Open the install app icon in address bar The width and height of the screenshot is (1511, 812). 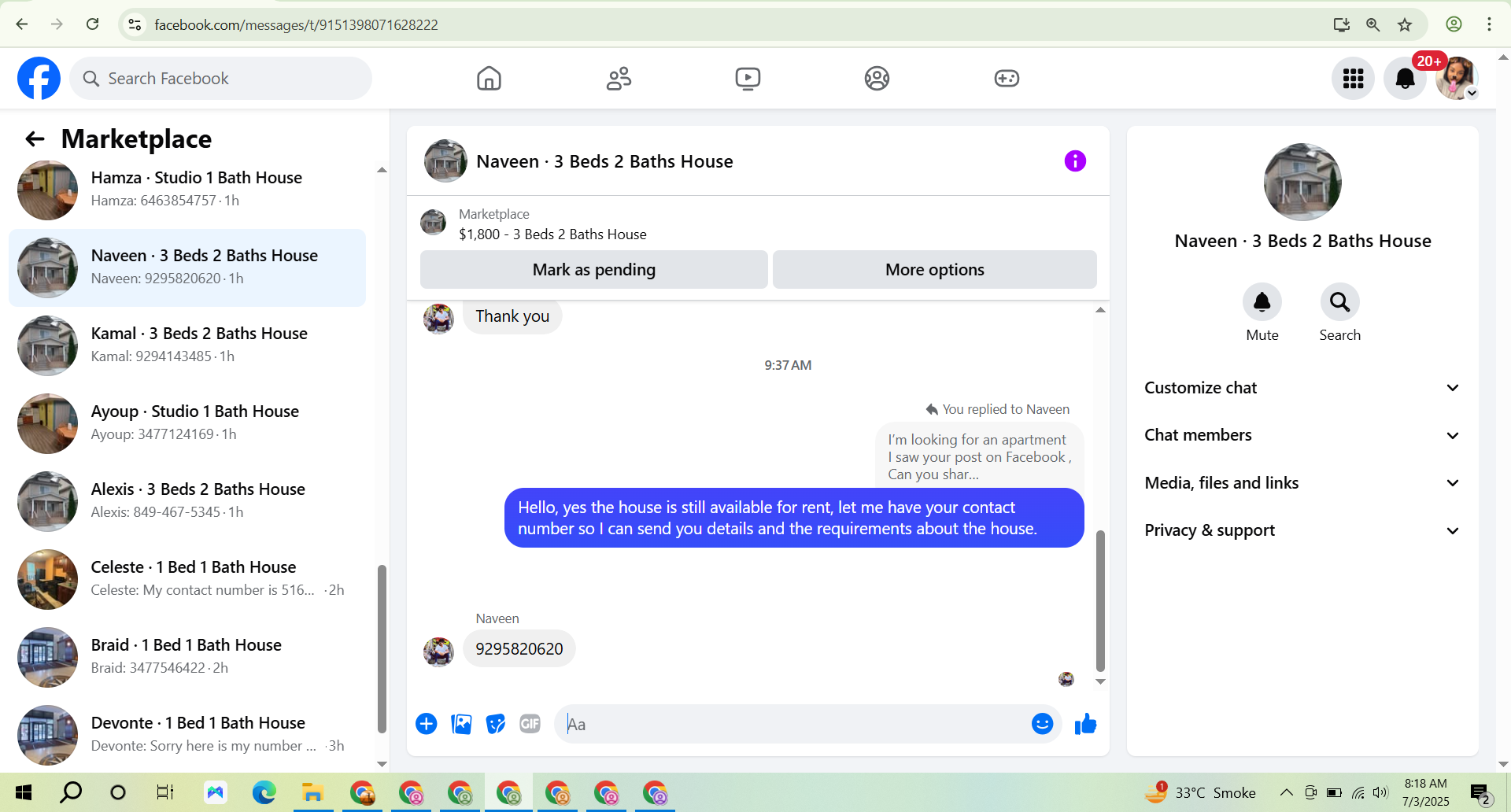coord(1342,24)
